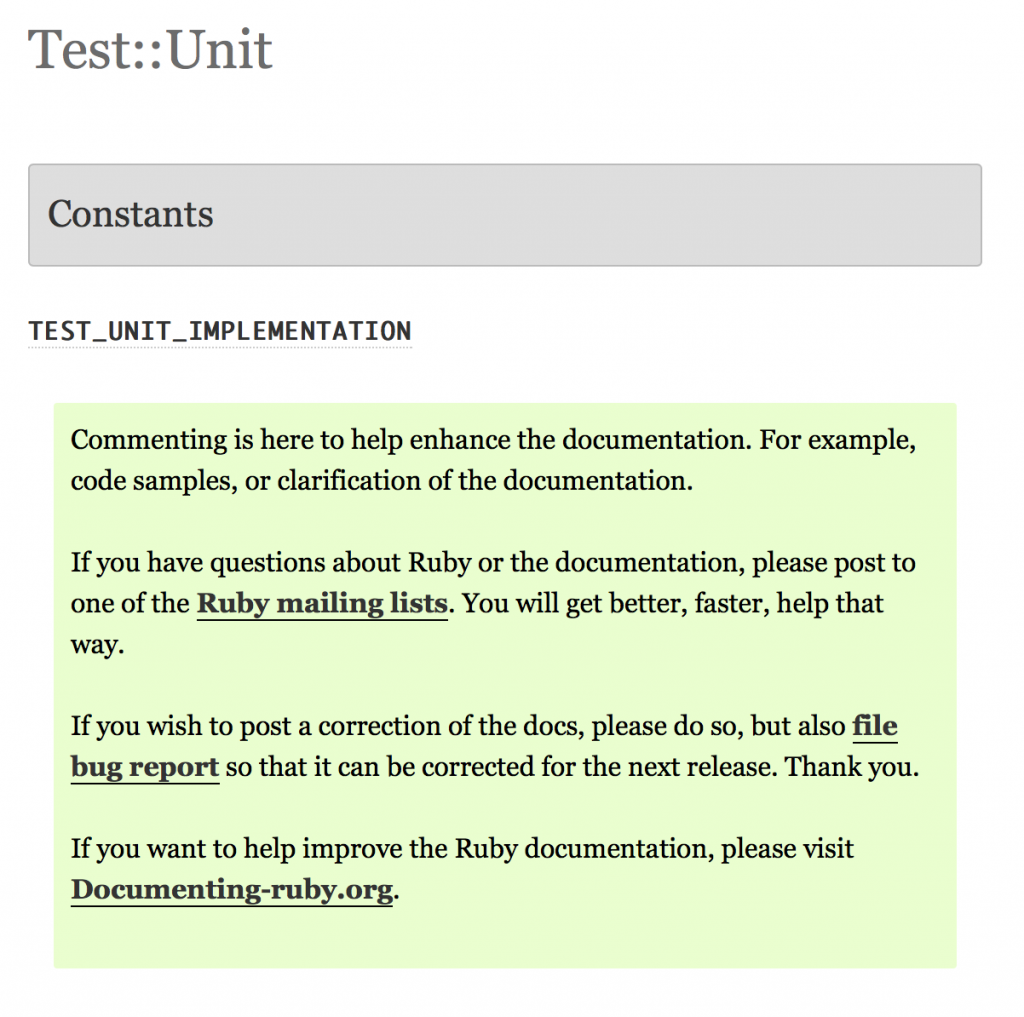Click the "Commenting is here to help" line
The height and width of the screenshot is (1017, 1024).
[x=493, y=440]
